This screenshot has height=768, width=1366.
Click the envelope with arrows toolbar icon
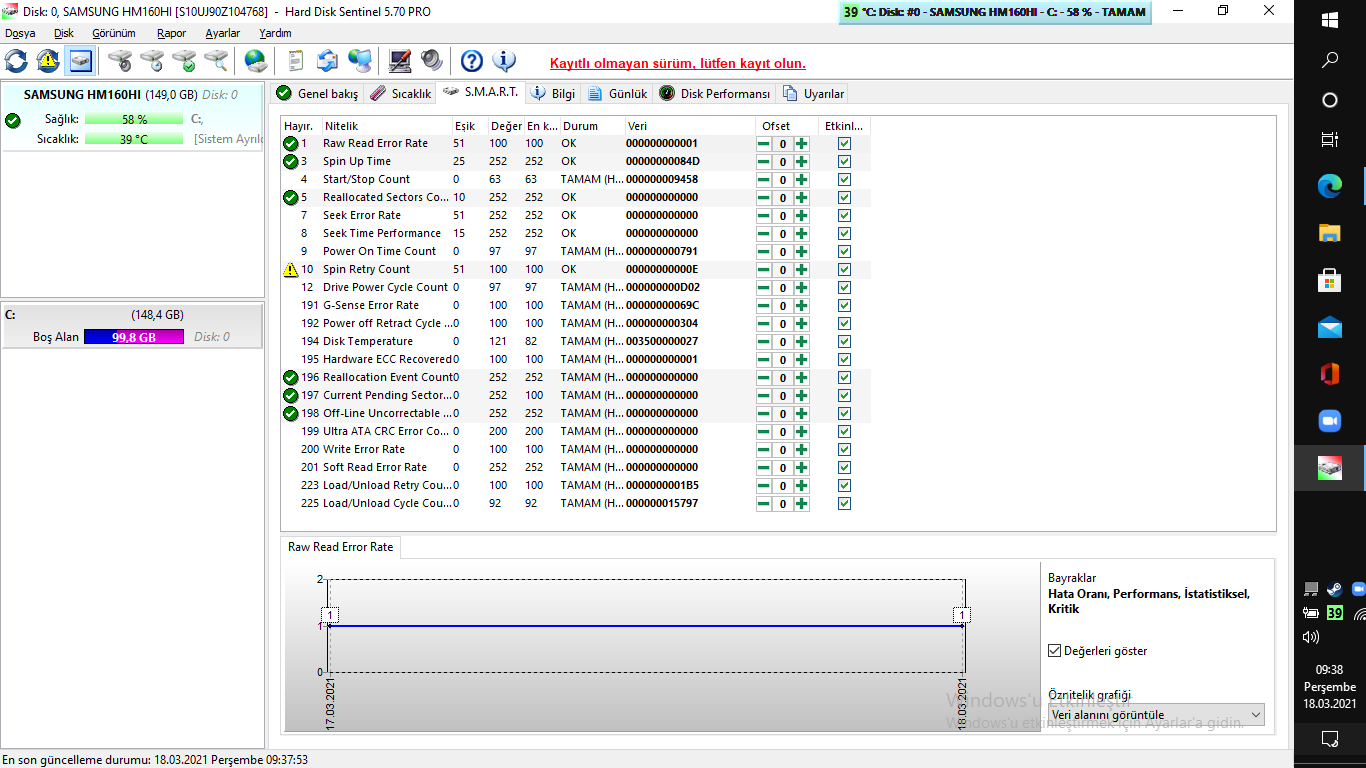pyautogui.click(x=328, y=61)
